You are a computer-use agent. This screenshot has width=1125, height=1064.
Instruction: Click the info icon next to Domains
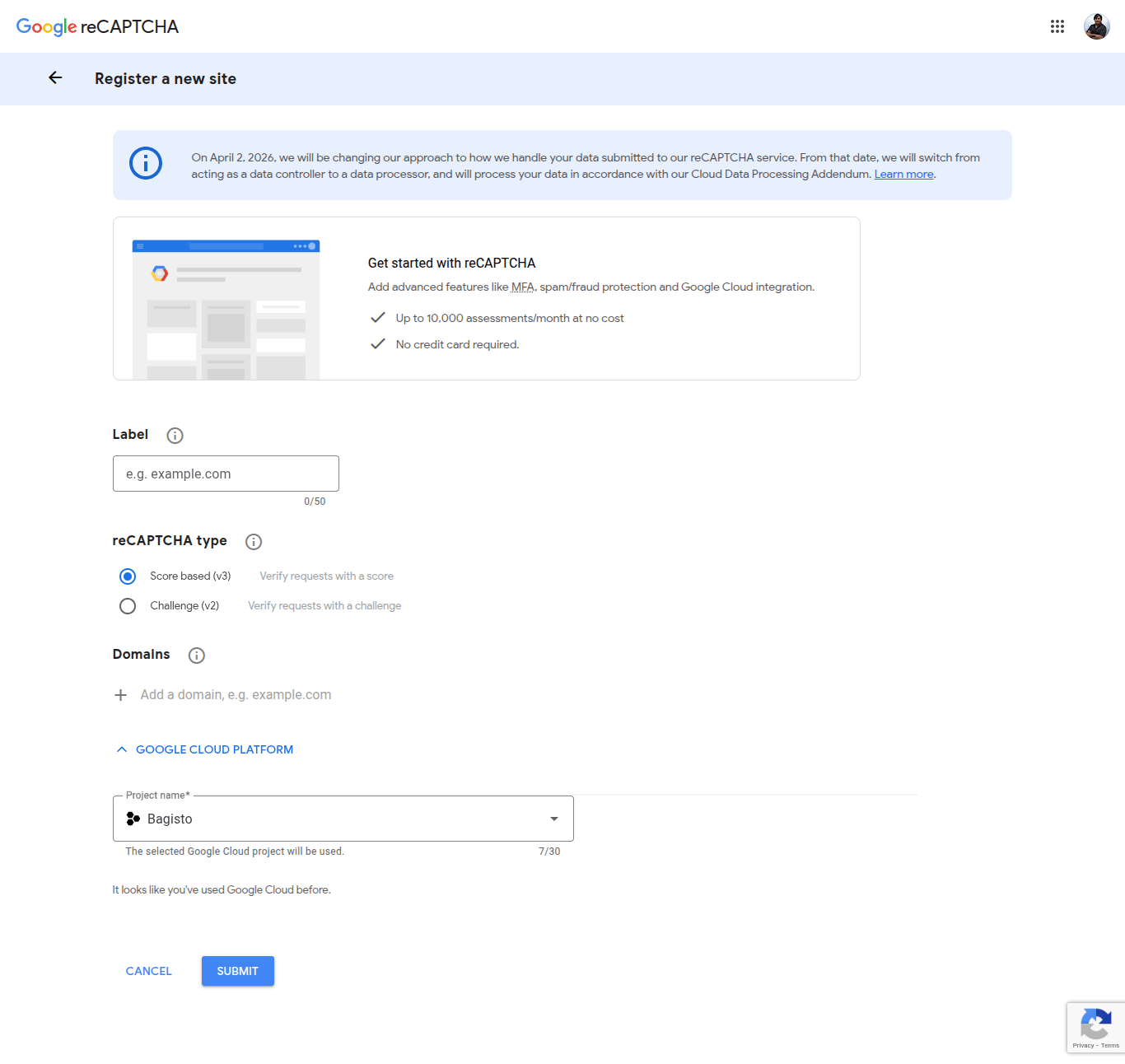(196, 656)
